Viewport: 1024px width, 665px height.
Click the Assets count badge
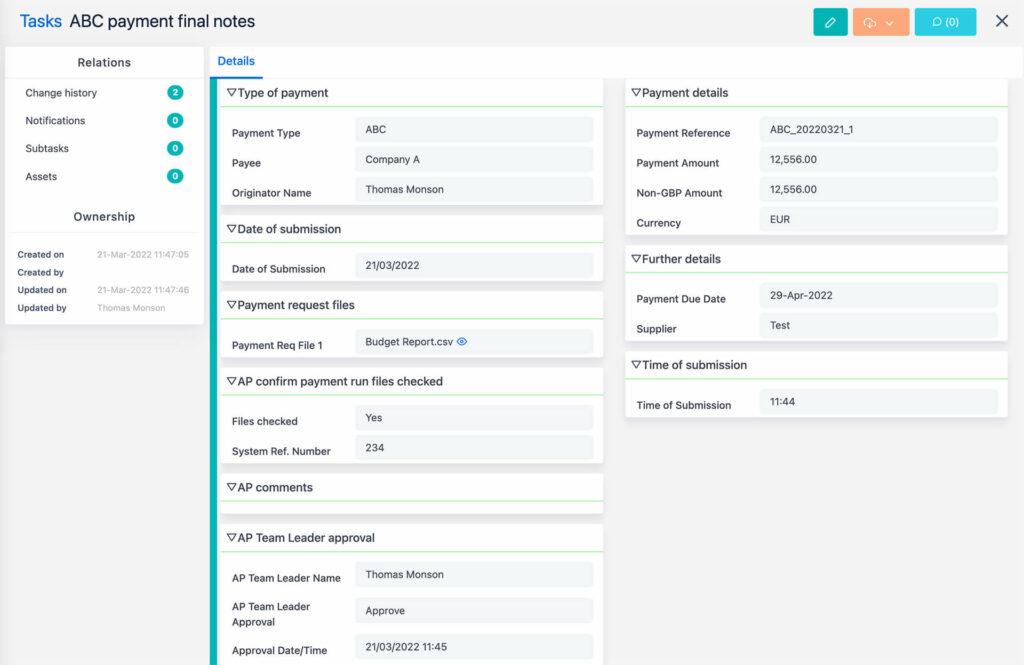pos(175,177)
